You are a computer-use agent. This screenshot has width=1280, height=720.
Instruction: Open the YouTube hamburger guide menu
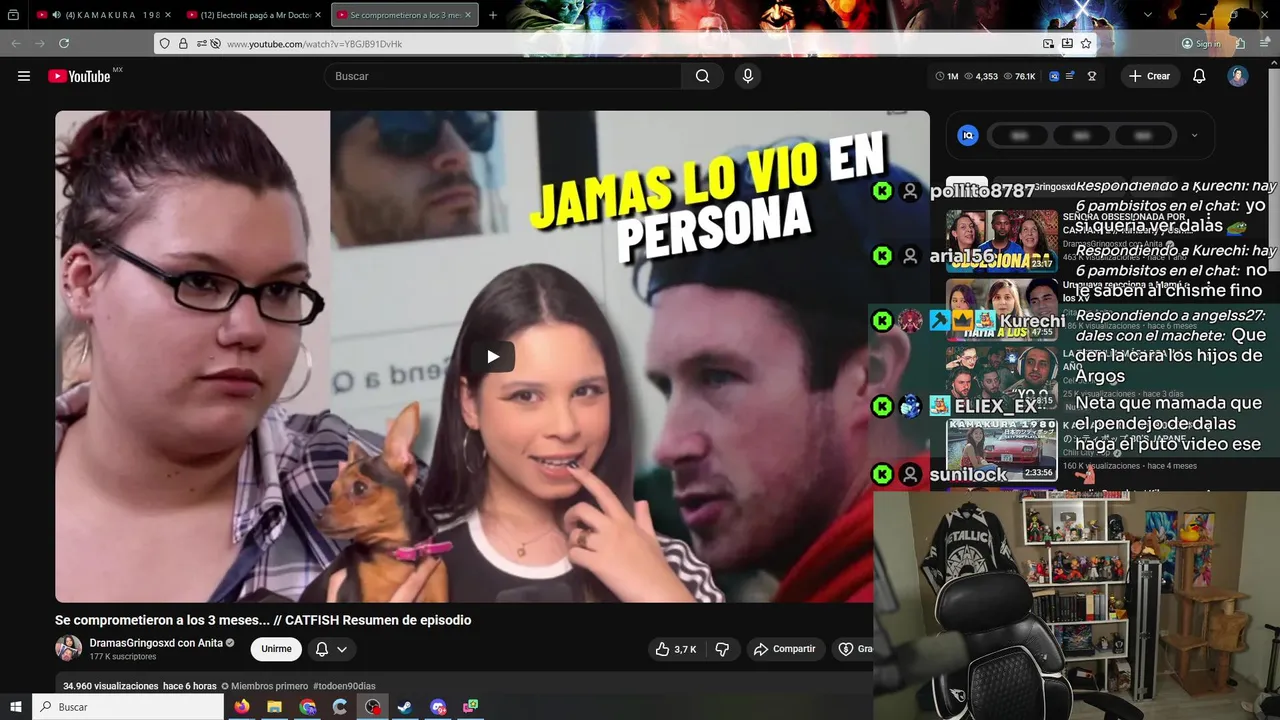[x=24, y=76]
